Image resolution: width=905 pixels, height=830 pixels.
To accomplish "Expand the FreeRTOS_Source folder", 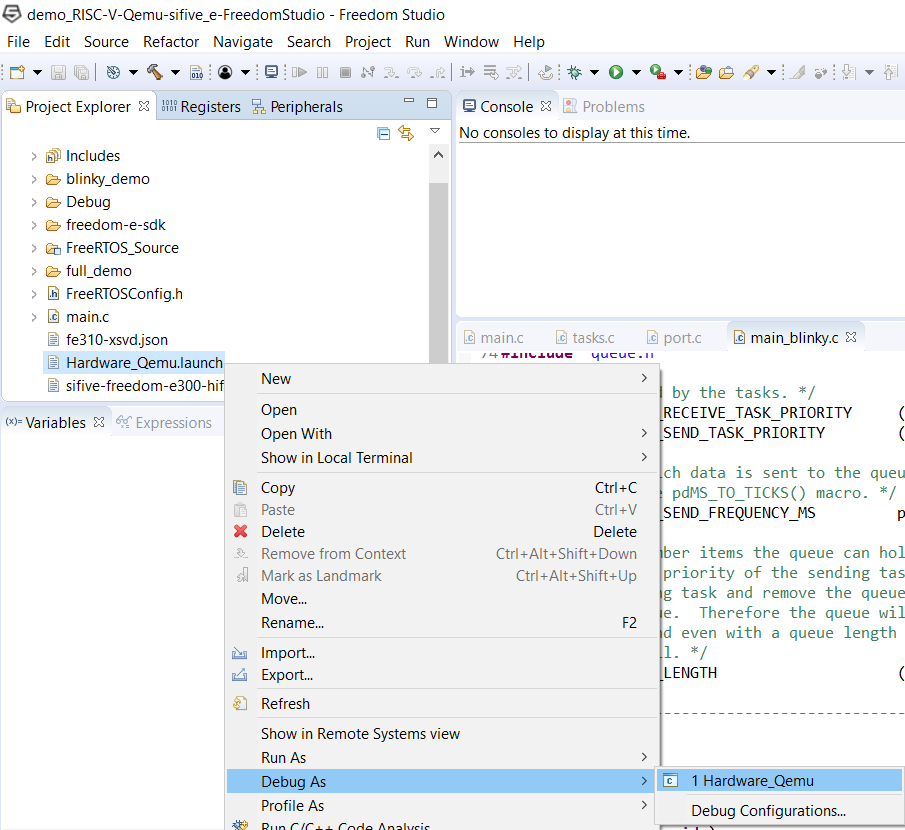I will [x=33, y=248].
